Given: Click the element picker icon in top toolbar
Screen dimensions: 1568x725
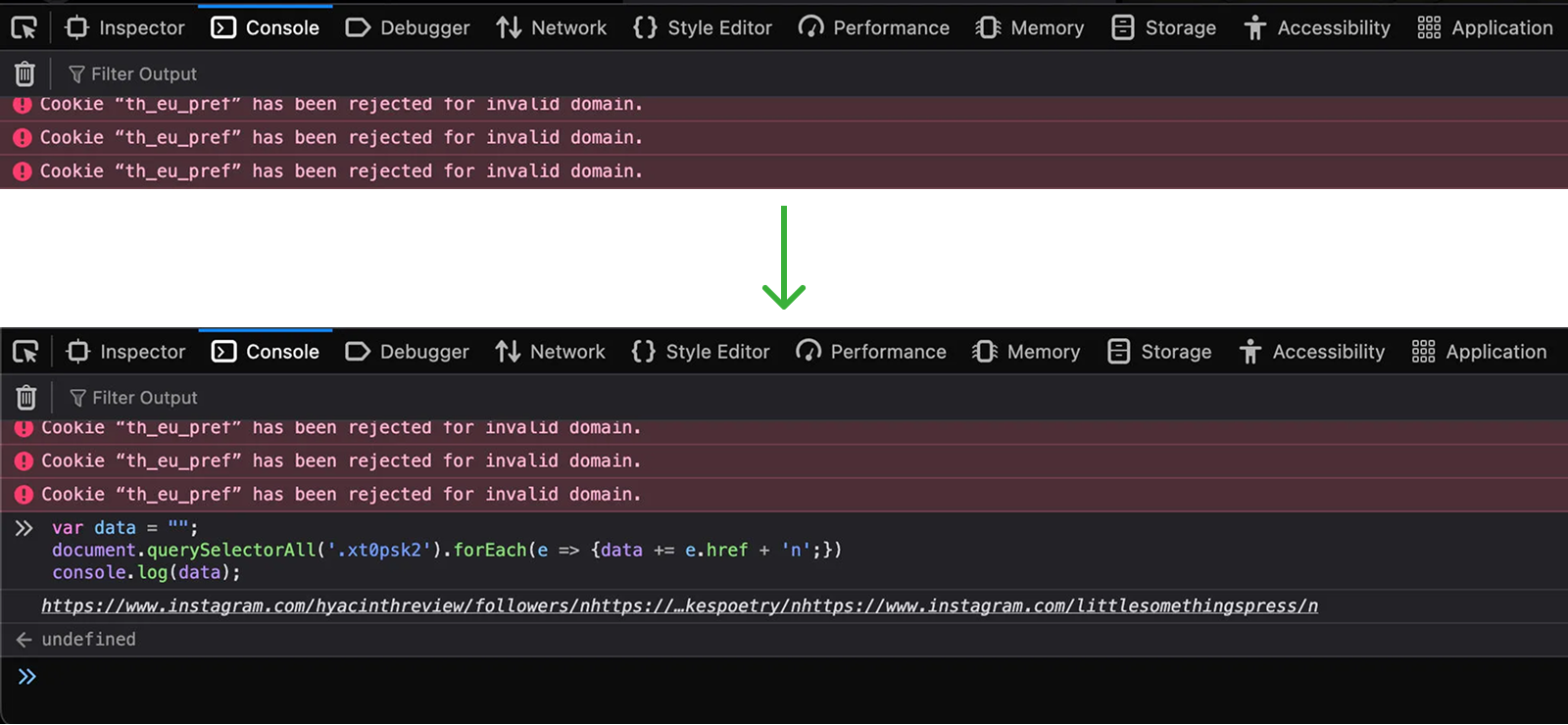Looking at the screenshot, I should pos(24,27).
